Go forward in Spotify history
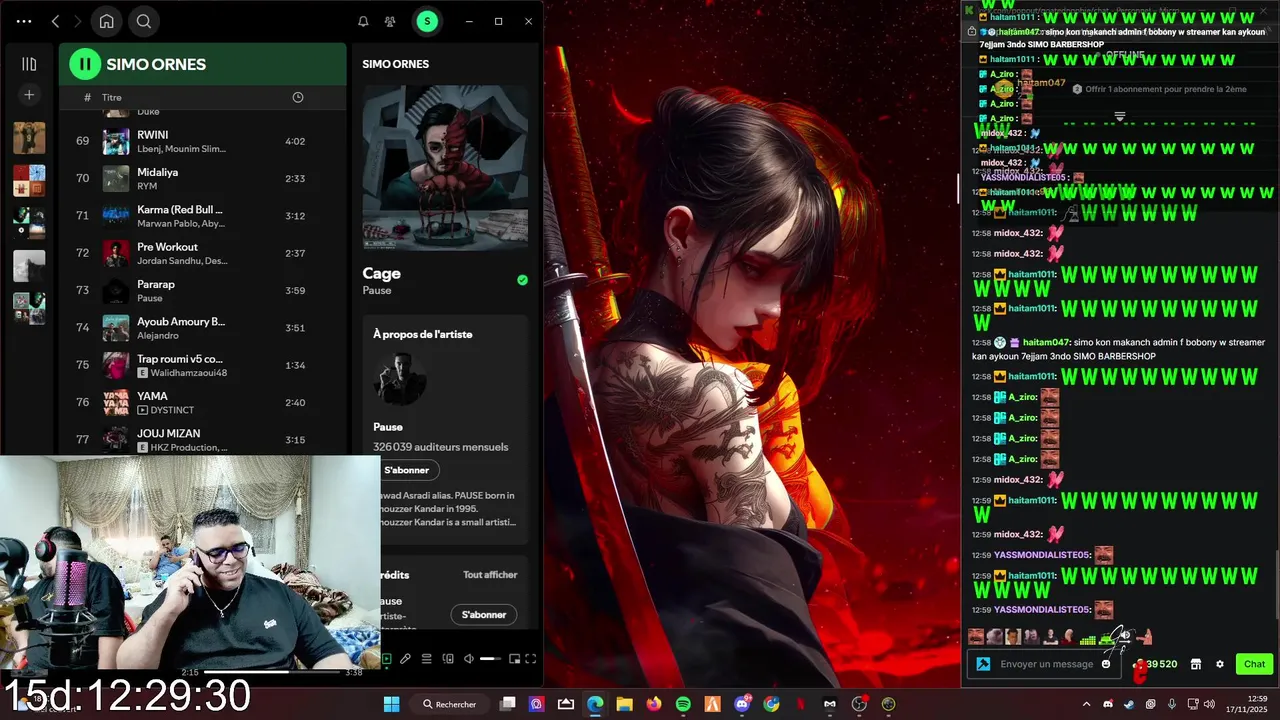 coord(77,21)
